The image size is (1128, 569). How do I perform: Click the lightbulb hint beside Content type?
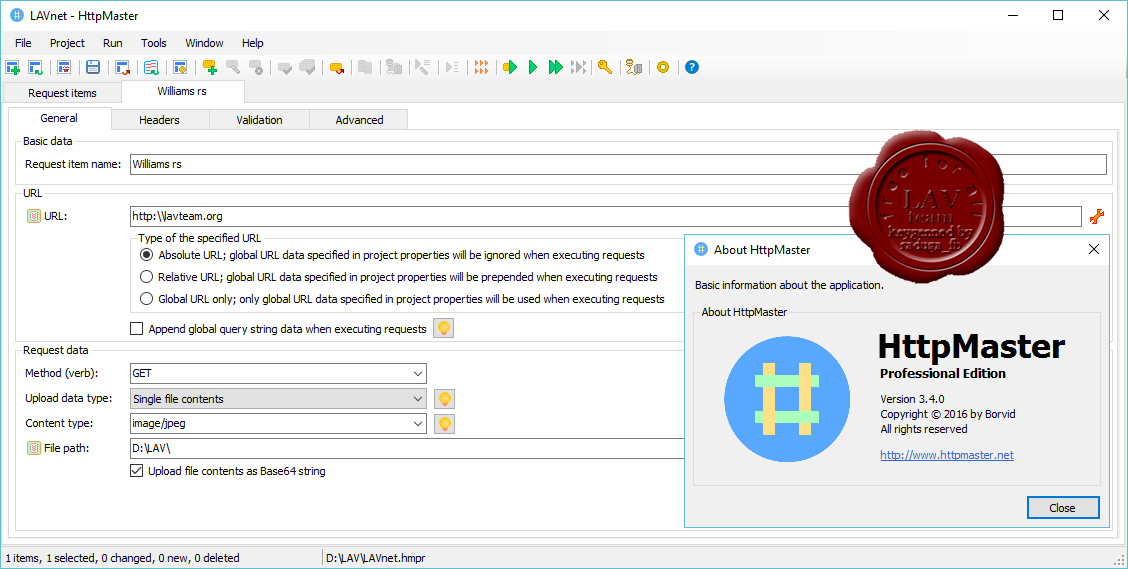click(445, 424)
